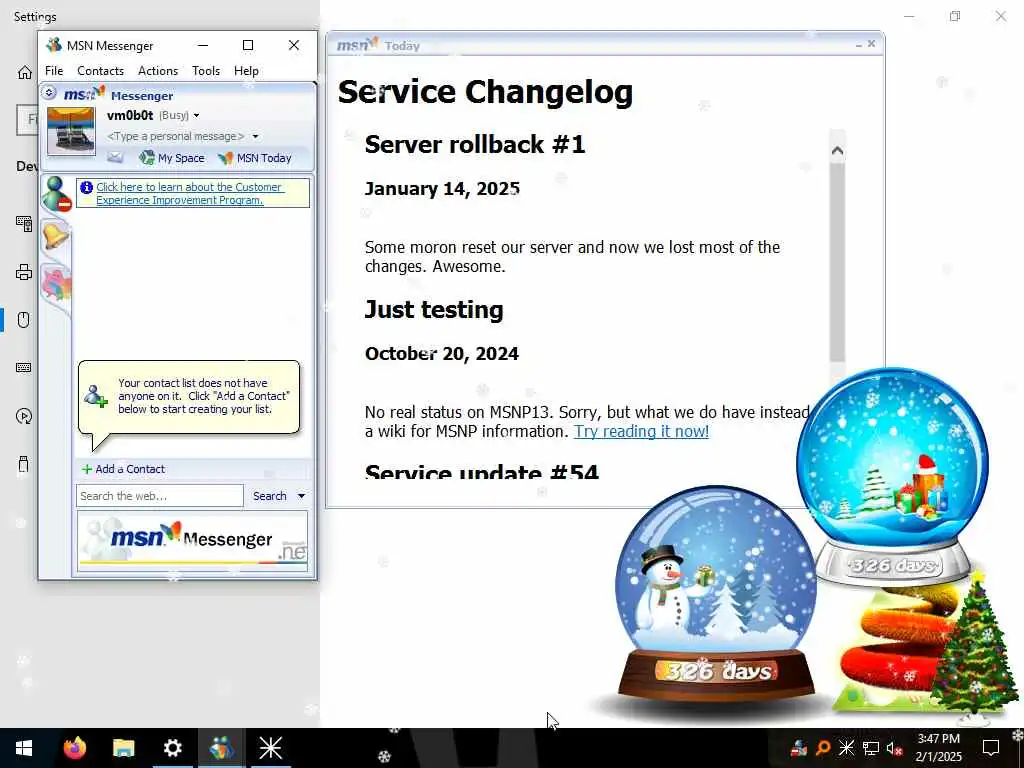The height and width of the screenshot is (768, 1024).
Task: Open the Mouse icon in Settings sidebar
Action: (x=24, y=319)
